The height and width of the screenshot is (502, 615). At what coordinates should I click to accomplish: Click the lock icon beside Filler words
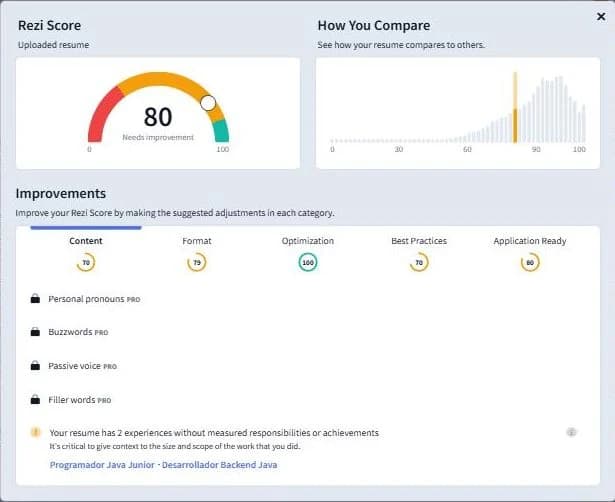click(x=35, y=399)
